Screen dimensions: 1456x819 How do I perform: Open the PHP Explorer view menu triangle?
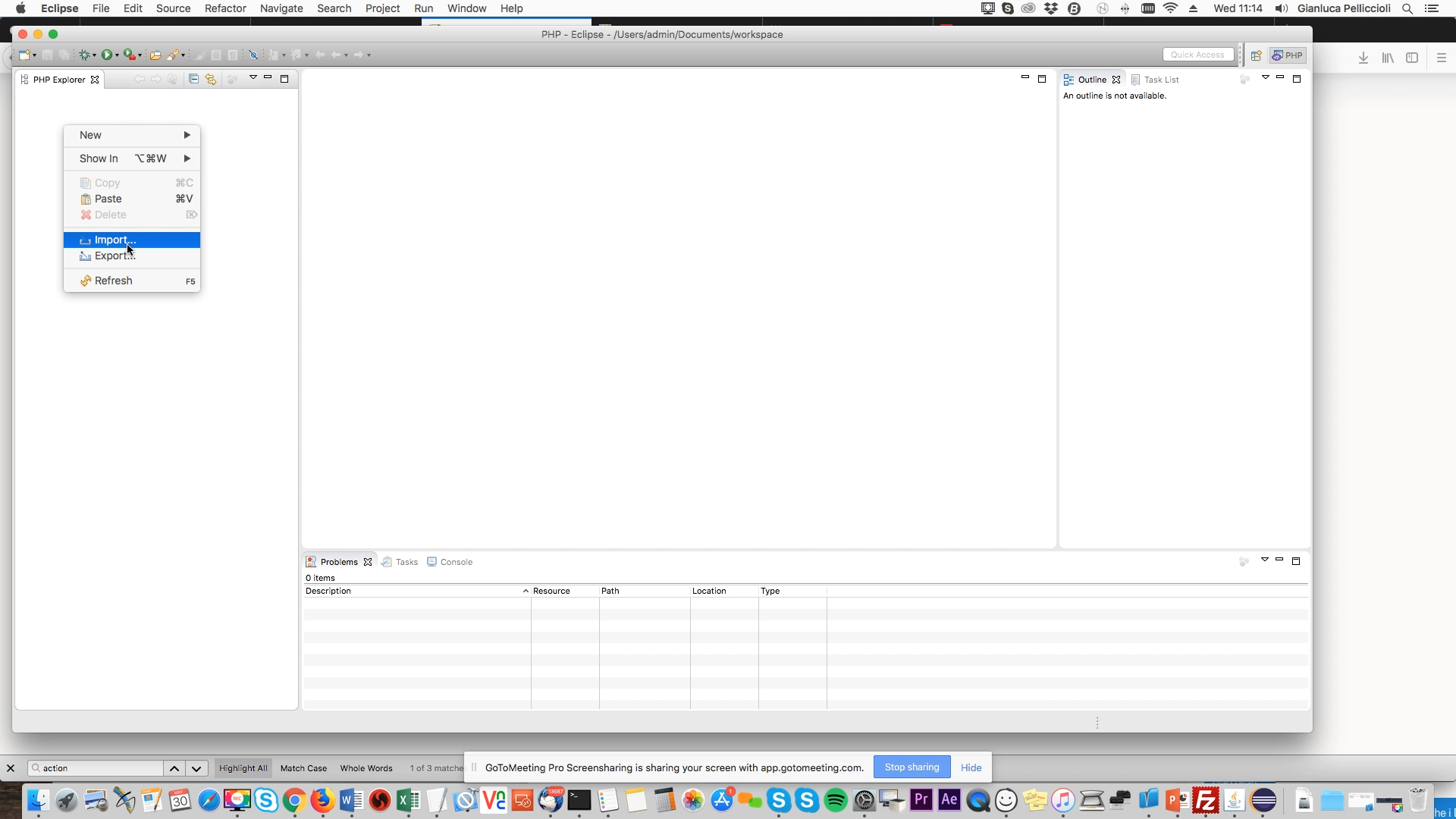tap(253, 77)
